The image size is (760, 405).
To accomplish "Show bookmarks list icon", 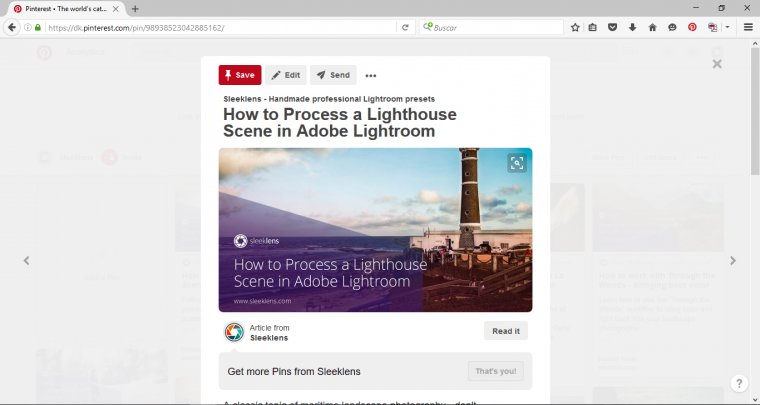I will coord(593,28).
